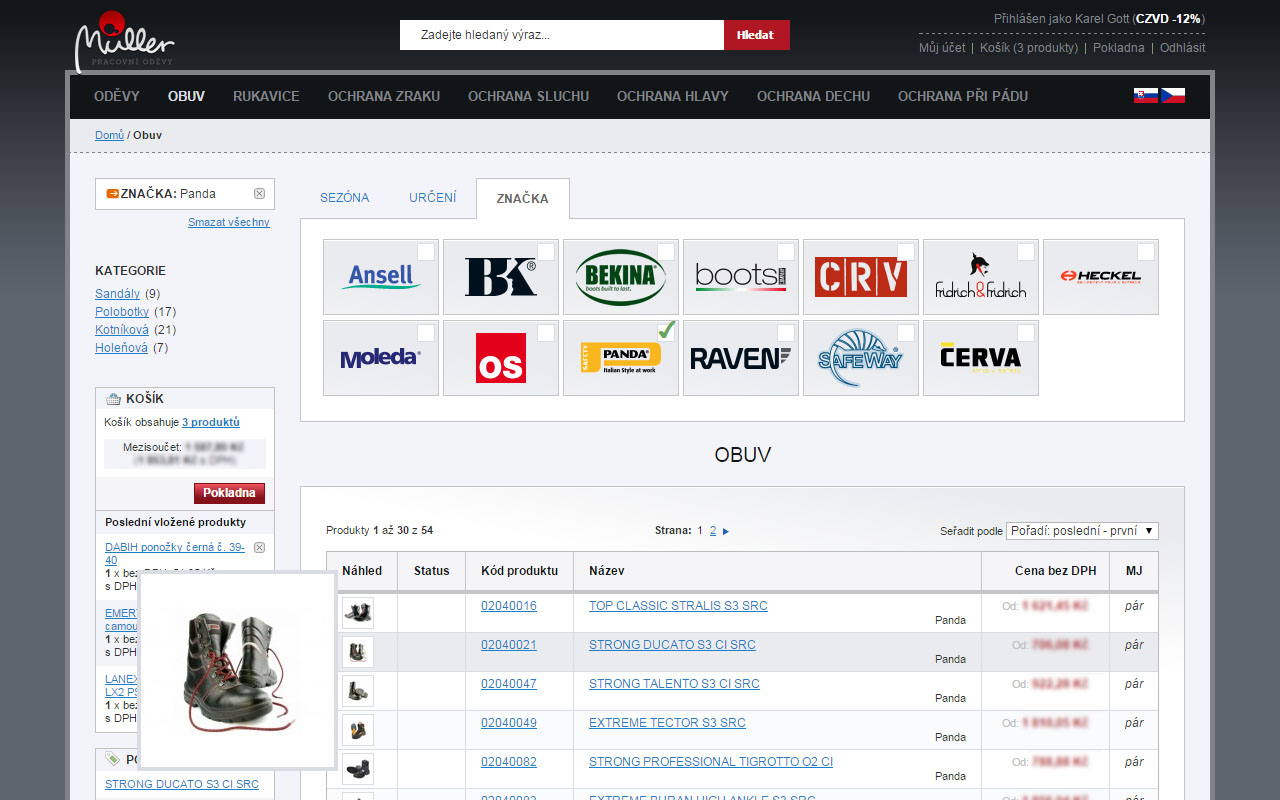Select the Heckel brand logo

pos(1101,277)
